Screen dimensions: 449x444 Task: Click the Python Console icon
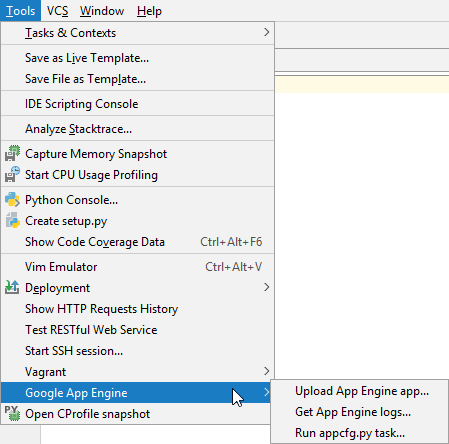click(12, 200)
